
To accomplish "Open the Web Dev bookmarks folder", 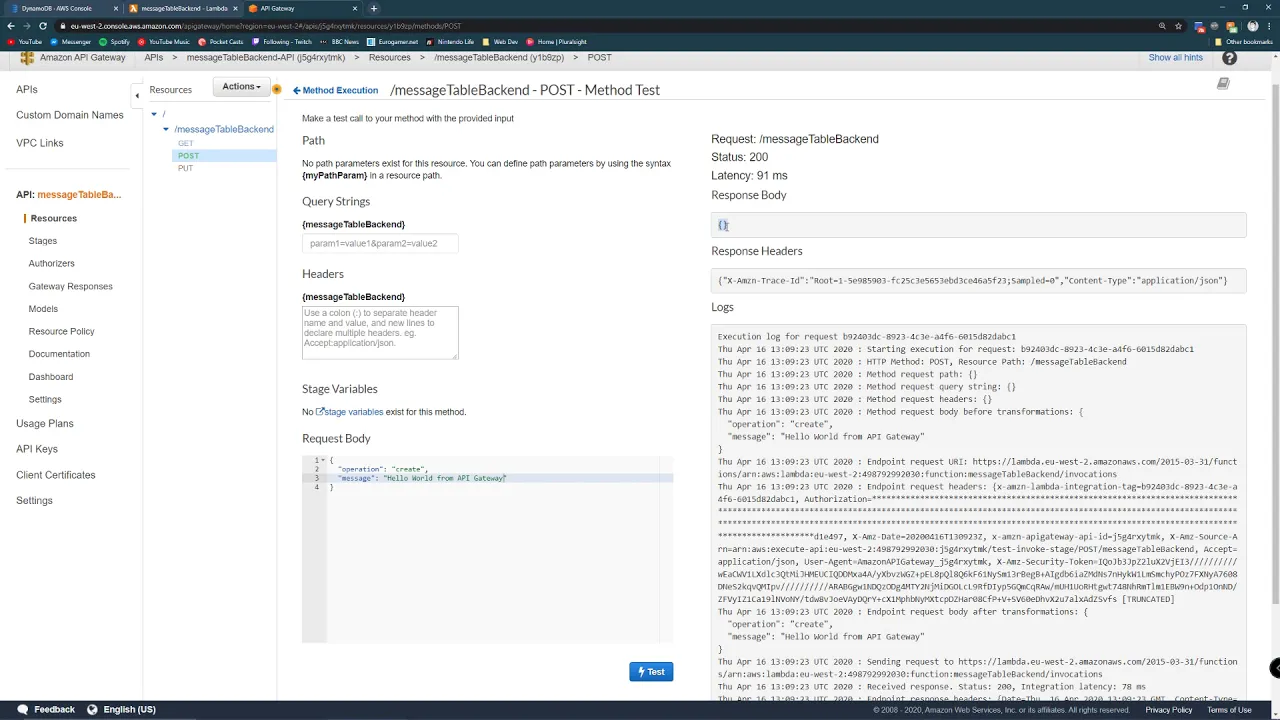I will coord(500,42).
